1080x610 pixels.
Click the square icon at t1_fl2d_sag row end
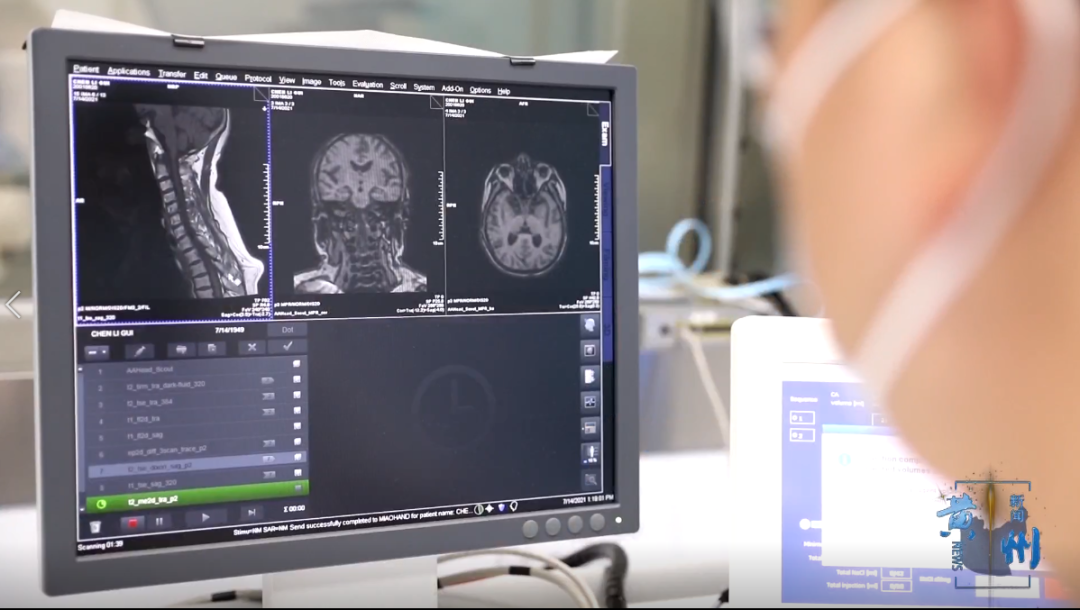[x=298, y=425]
